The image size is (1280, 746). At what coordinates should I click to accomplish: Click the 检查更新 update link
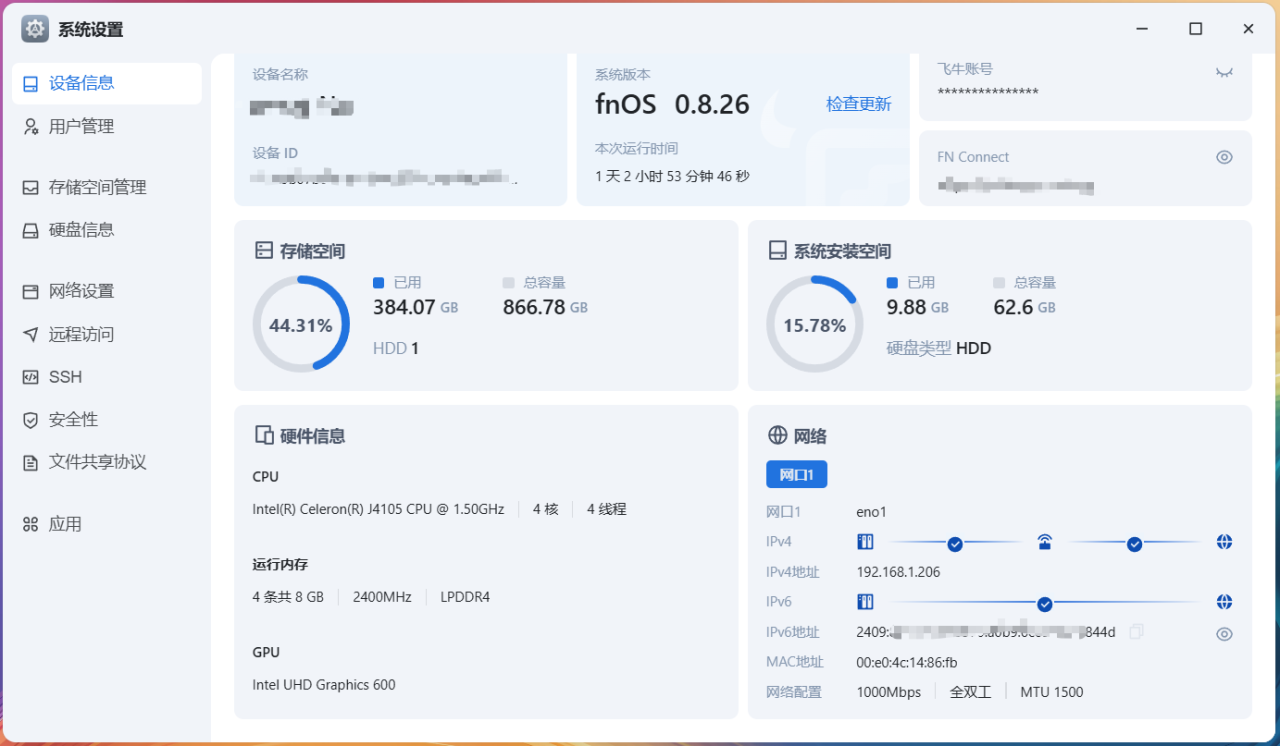pyautogui.click(x=858, y=104)
